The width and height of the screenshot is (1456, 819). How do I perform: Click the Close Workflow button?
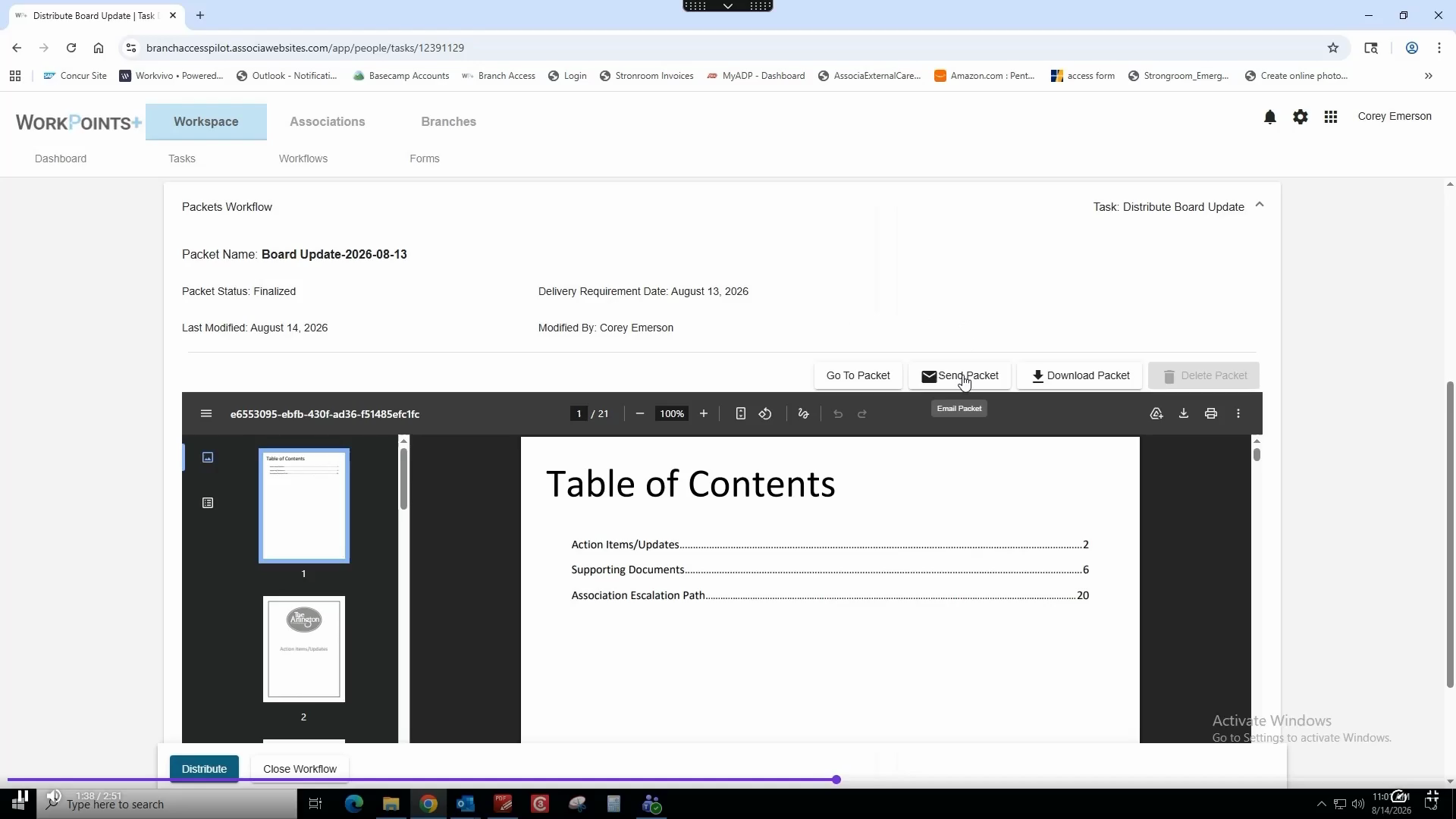(x=300, y=769)
